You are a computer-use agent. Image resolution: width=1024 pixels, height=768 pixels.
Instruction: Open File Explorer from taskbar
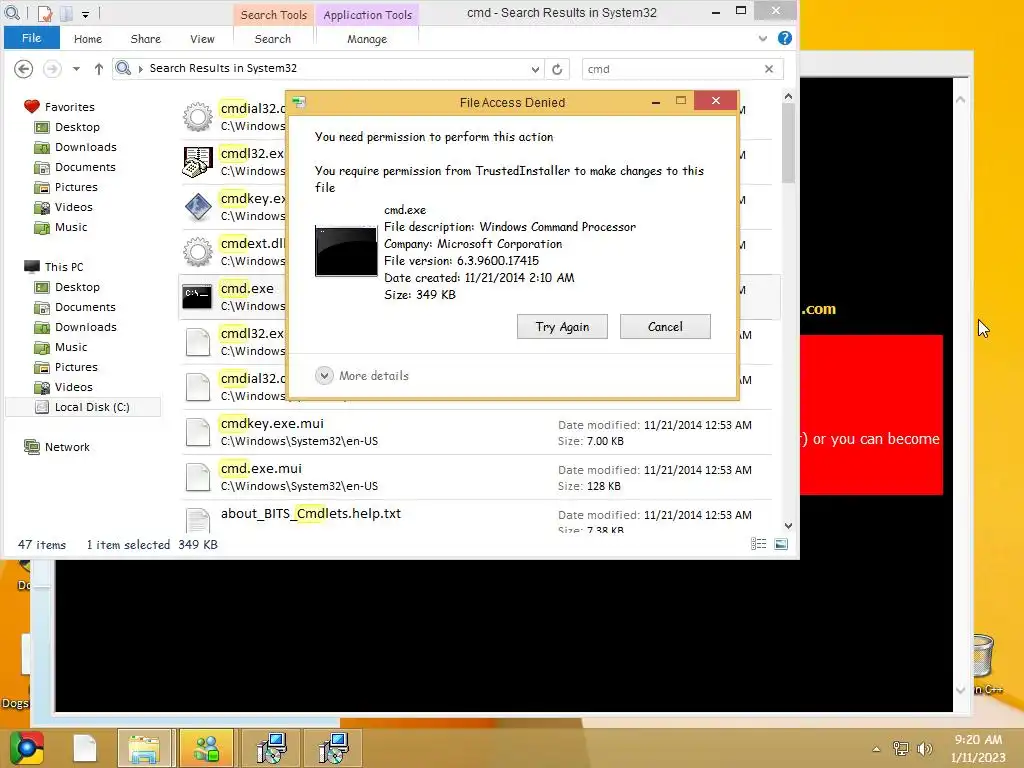click(144, 748)
